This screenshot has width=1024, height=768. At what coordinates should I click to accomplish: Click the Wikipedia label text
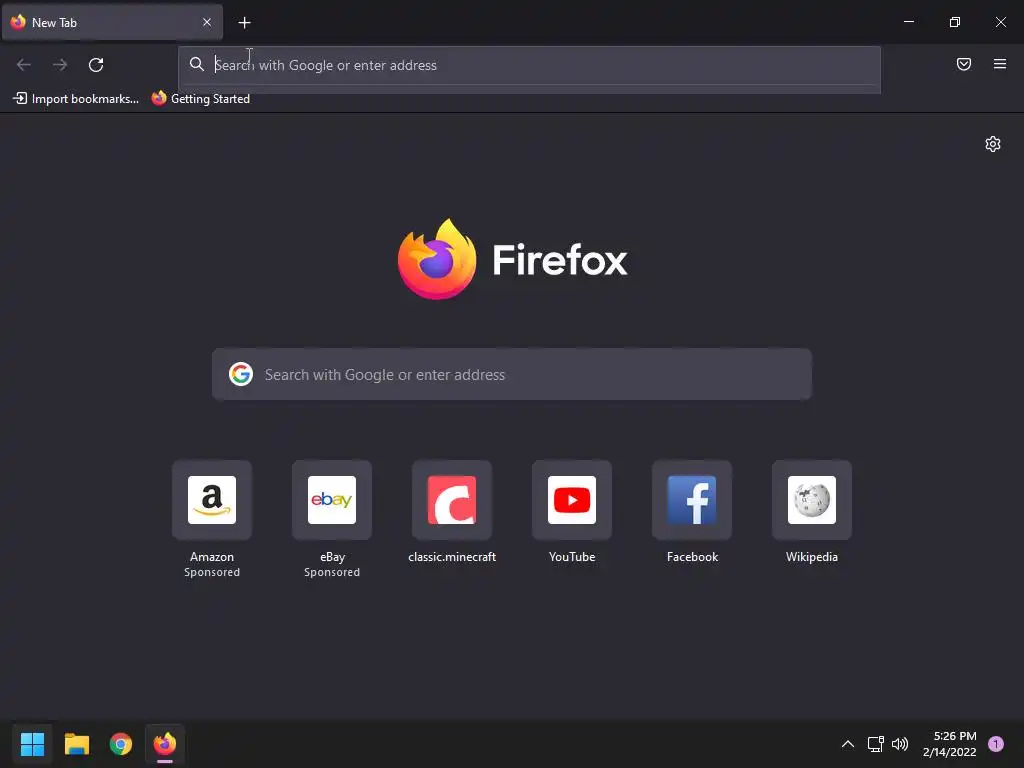[812, 557]
